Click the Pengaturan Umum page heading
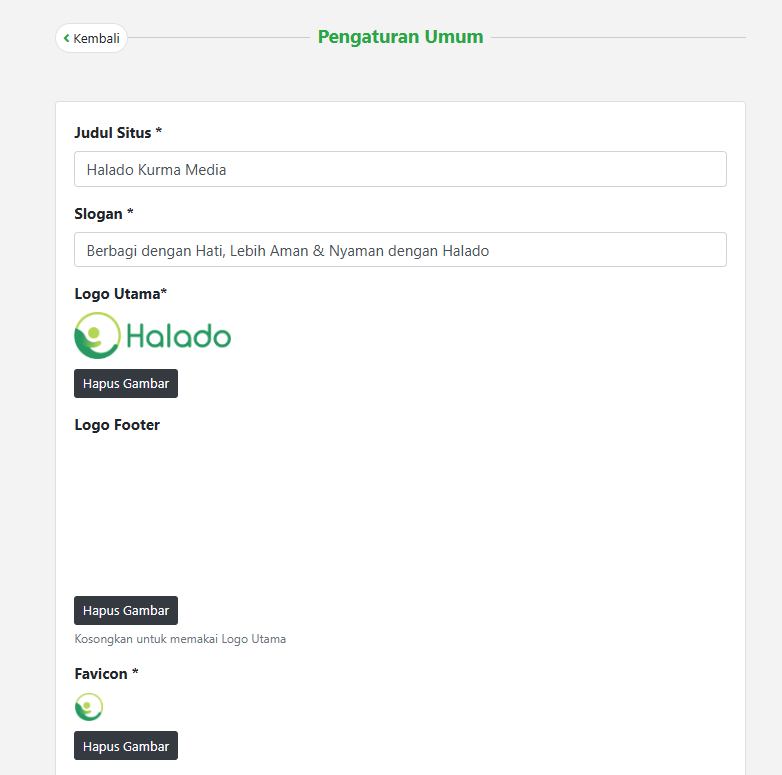The width and height of the screenshot is (782, 775). tap(400, 37)
